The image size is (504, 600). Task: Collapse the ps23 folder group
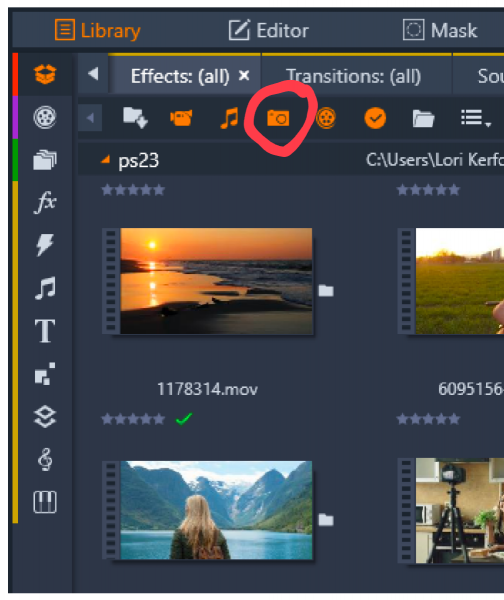click(x=106, y=159)
